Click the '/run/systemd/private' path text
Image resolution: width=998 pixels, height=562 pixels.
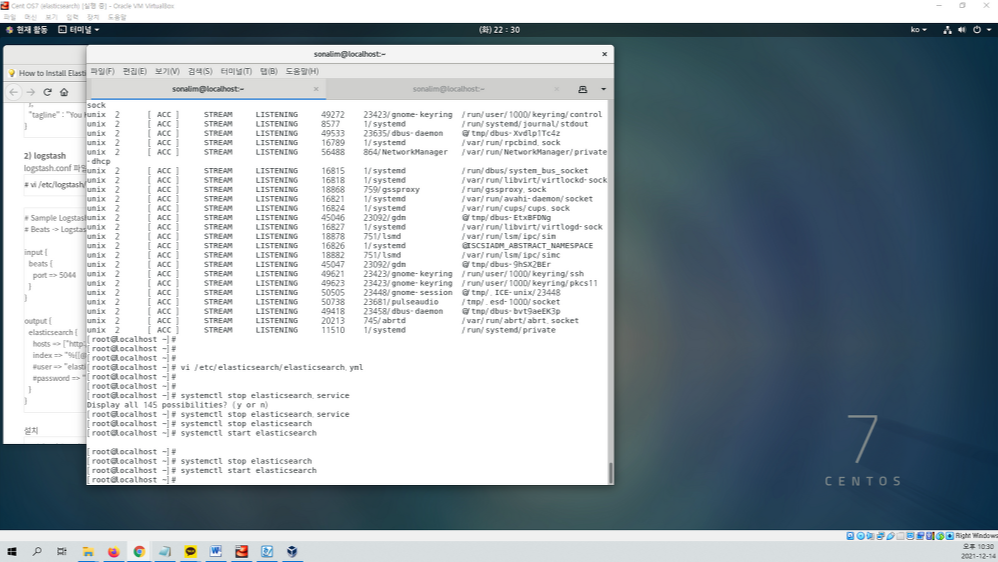509,330
